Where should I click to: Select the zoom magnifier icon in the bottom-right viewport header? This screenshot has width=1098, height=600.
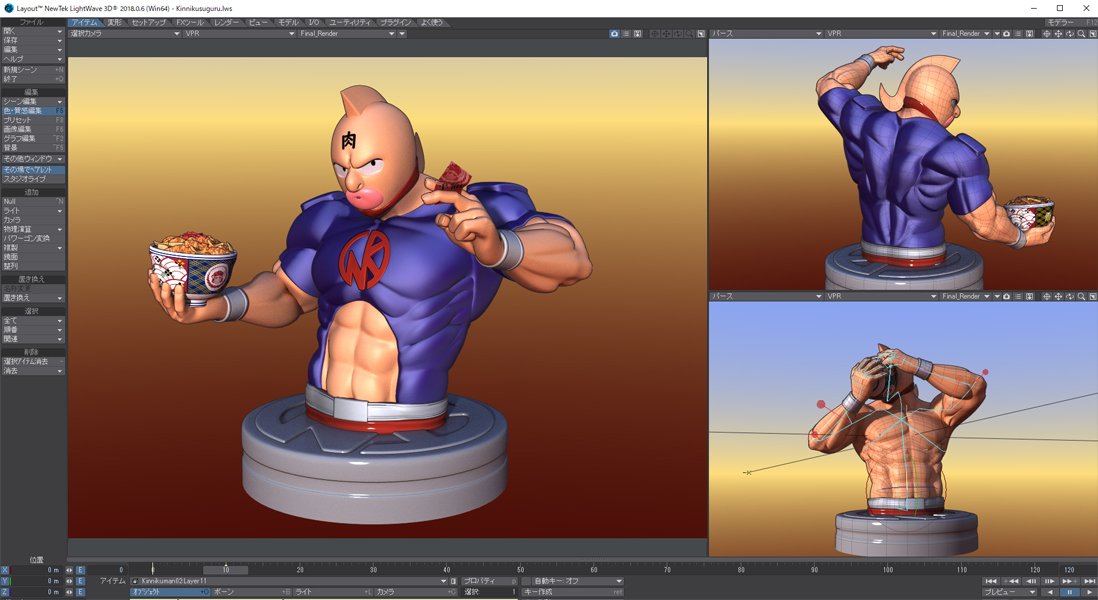coord(1082,296)
